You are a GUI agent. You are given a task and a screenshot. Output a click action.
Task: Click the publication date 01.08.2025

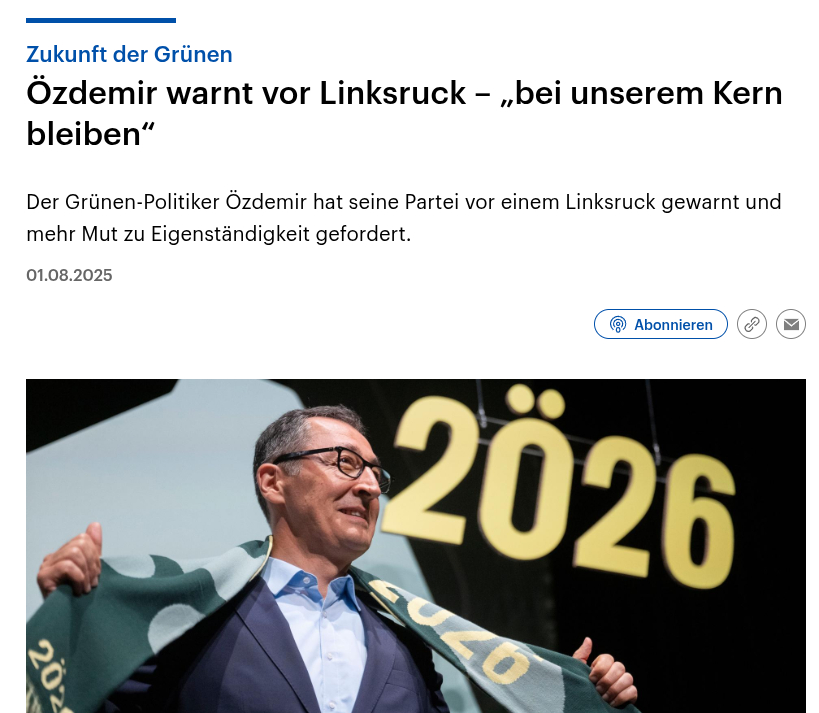[69, 275]
